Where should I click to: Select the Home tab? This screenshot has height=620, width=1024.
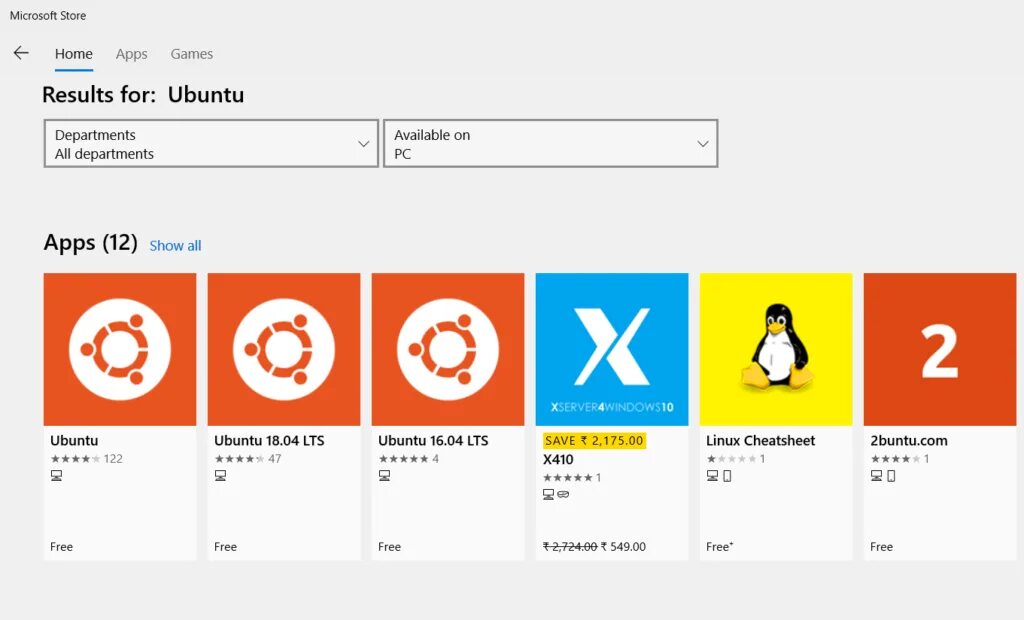(x=74, y=54)
